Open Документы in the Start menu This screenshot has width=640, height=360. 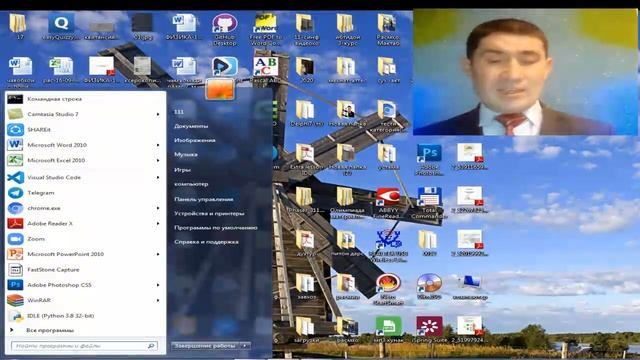tap(191, 126)
